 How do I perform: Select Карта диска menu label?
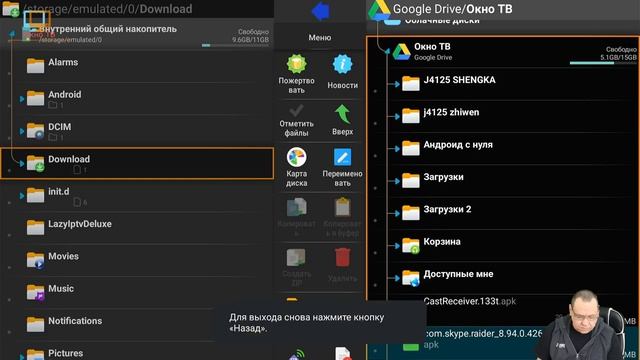point(297,178)
